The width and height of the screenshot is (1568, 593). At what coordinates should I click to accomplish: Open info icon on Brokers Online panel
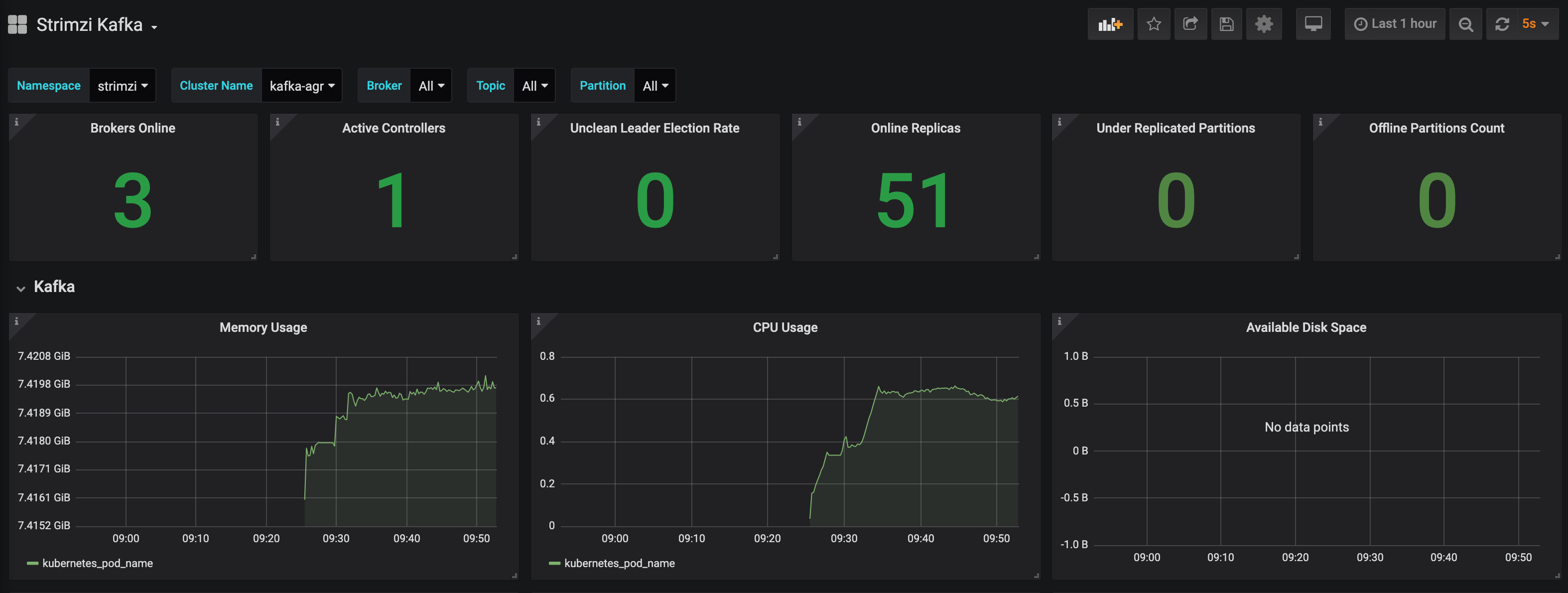click(x=16, y=122)
